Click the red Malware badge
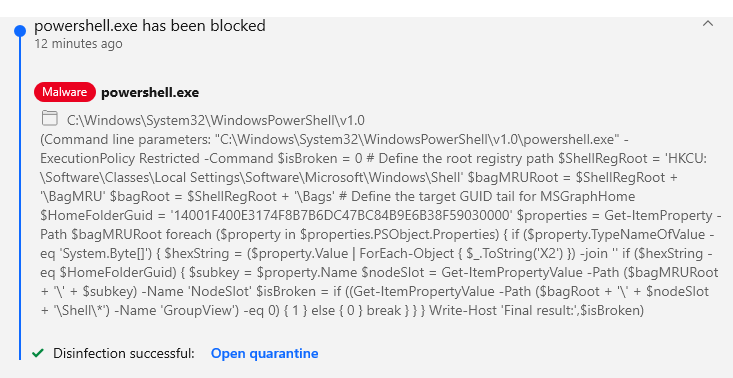The image size is (733, 378). point(65,92)
